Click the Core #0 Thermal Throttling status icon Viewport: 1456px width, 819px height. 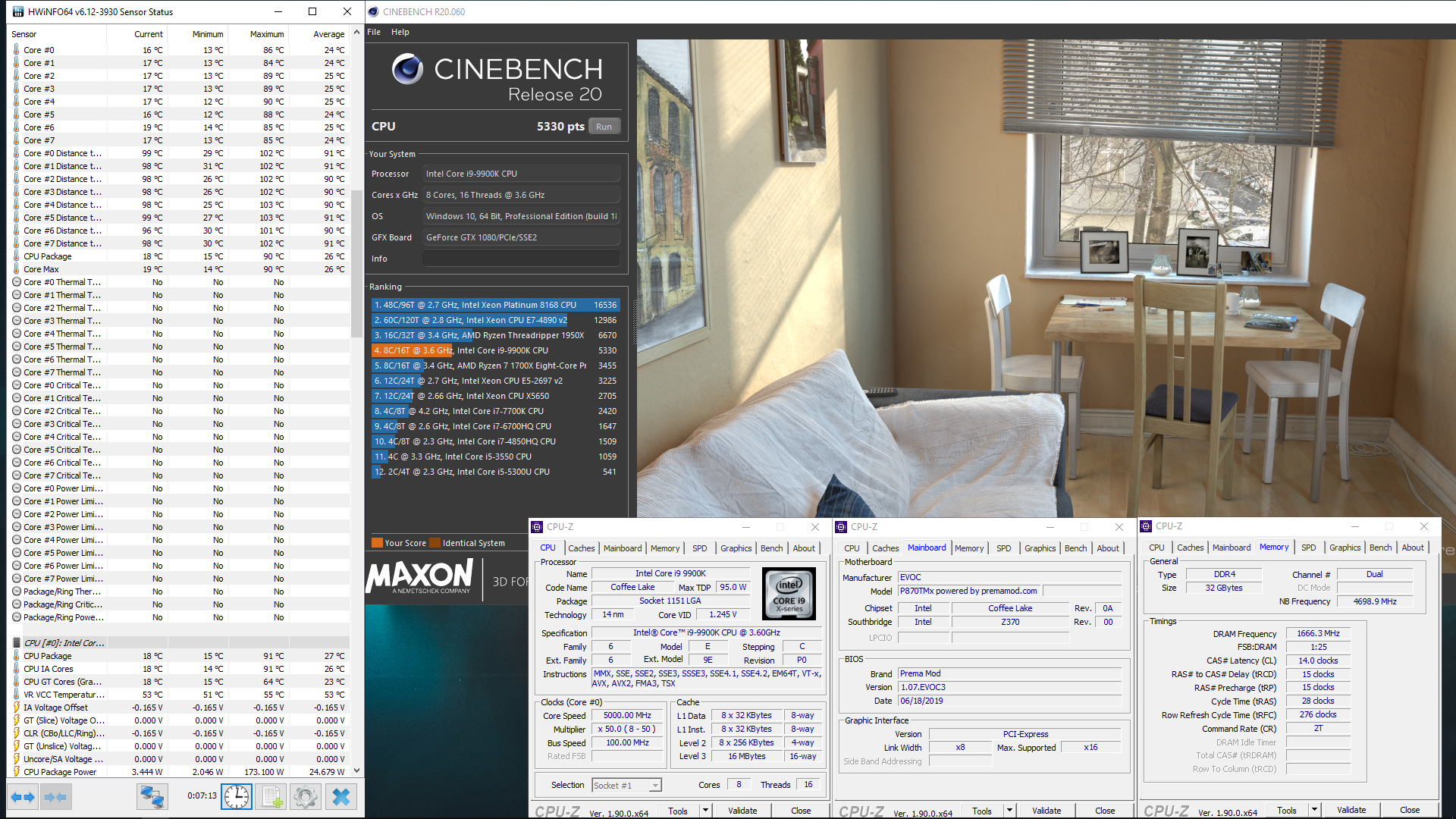[x=17, y=282]
